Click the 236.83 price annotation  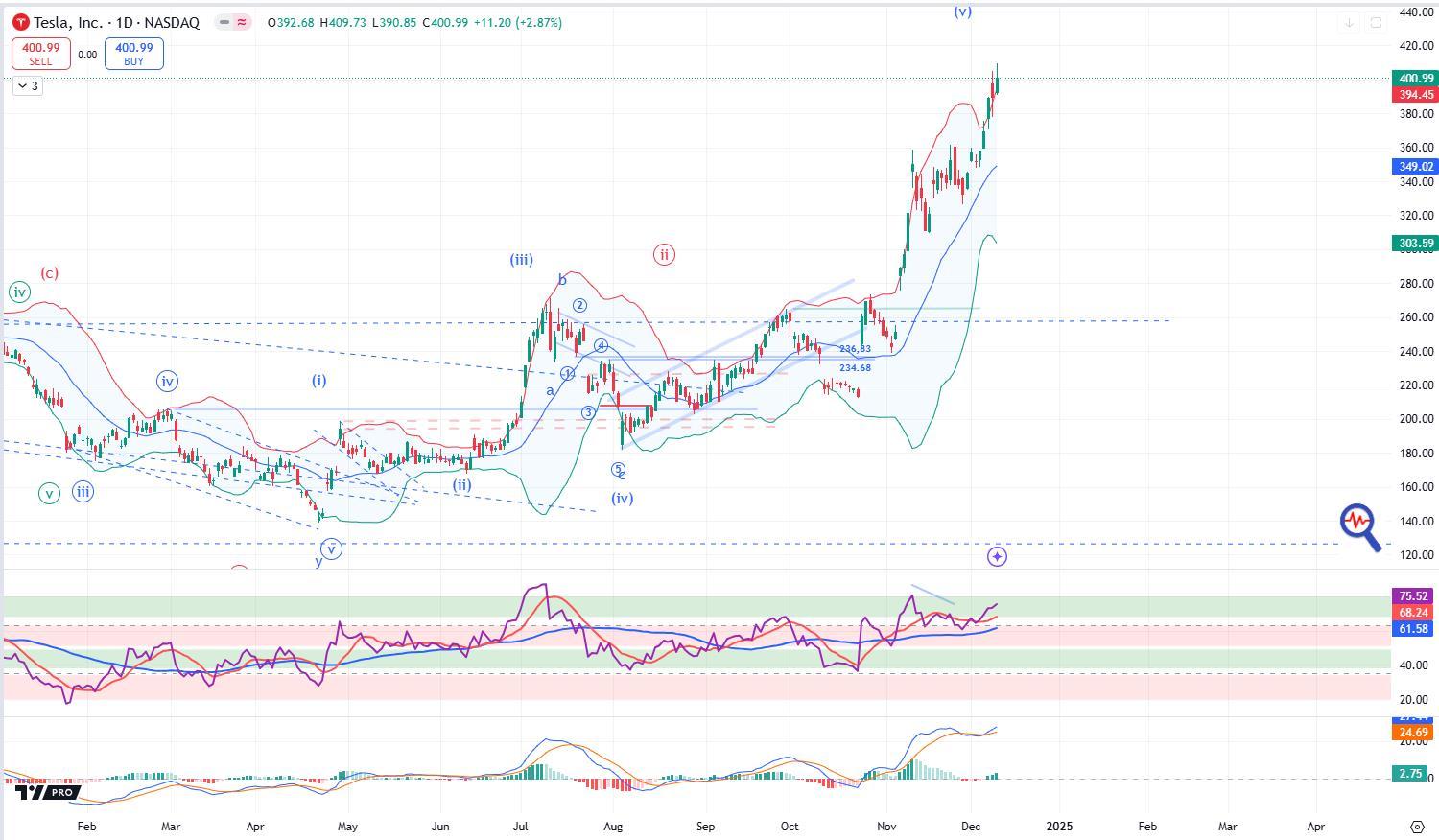click(x=855, y=349)
